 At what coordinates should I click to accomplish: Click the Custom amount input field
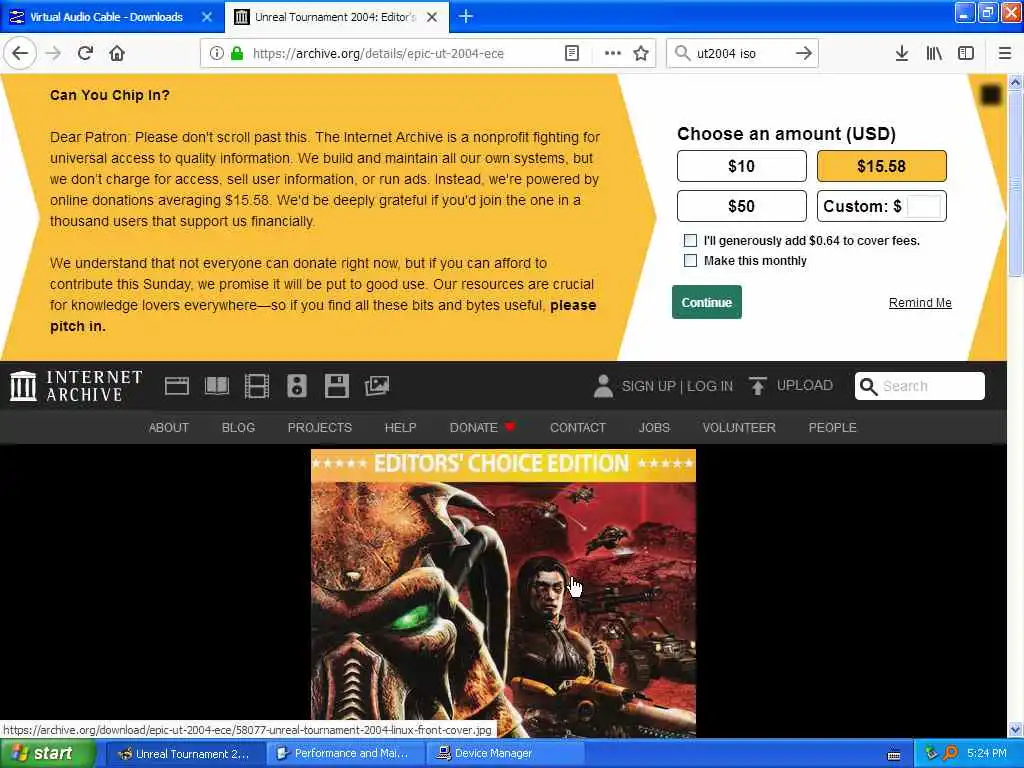point(923,206)
